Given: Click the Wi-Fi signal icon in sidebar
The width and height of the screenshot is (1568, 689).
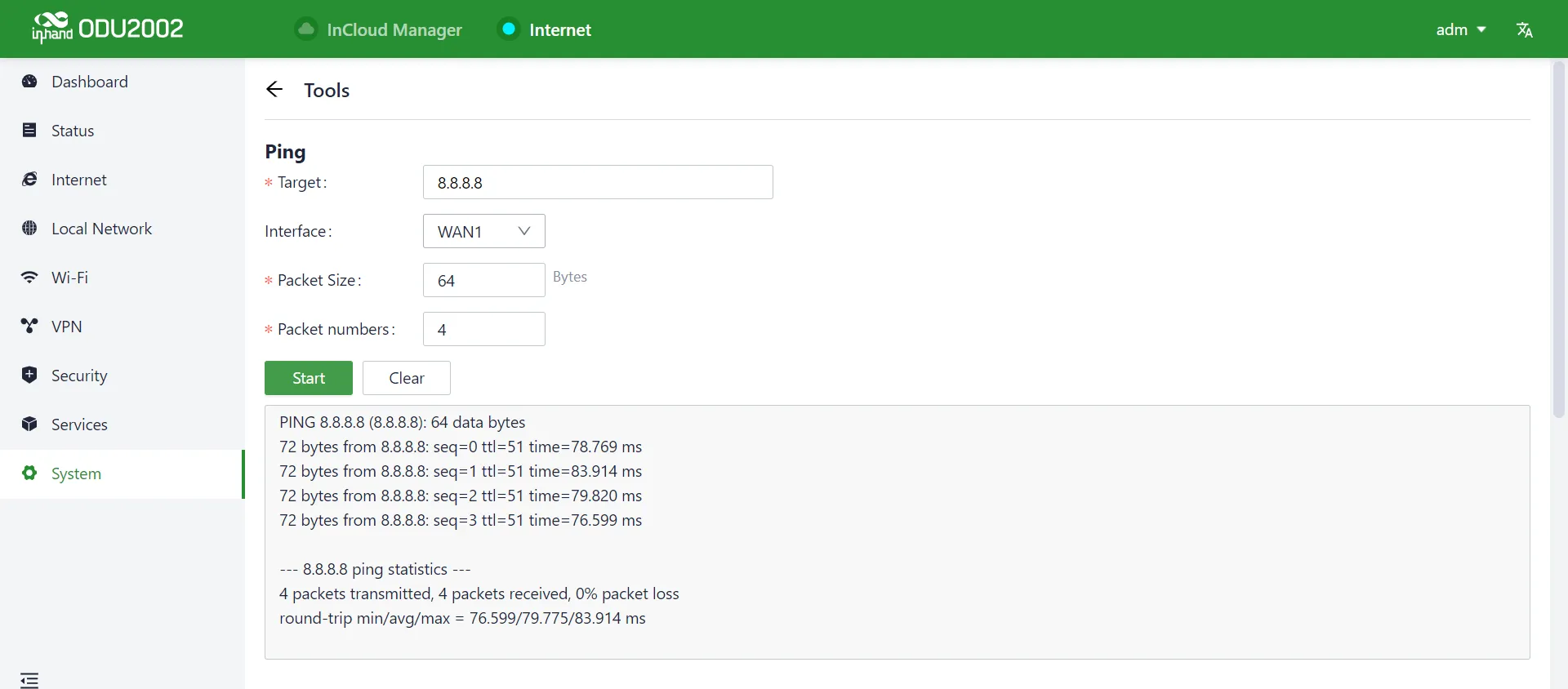Looking at the screenshot, I should 29,278.
